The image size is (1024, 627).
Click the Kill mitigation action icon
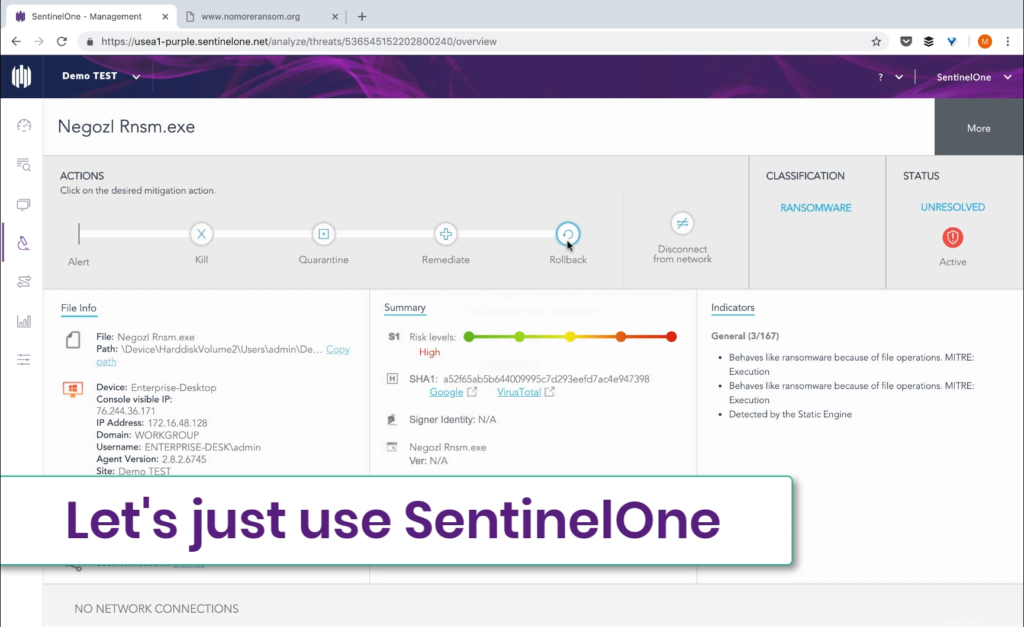pos(201,234)
